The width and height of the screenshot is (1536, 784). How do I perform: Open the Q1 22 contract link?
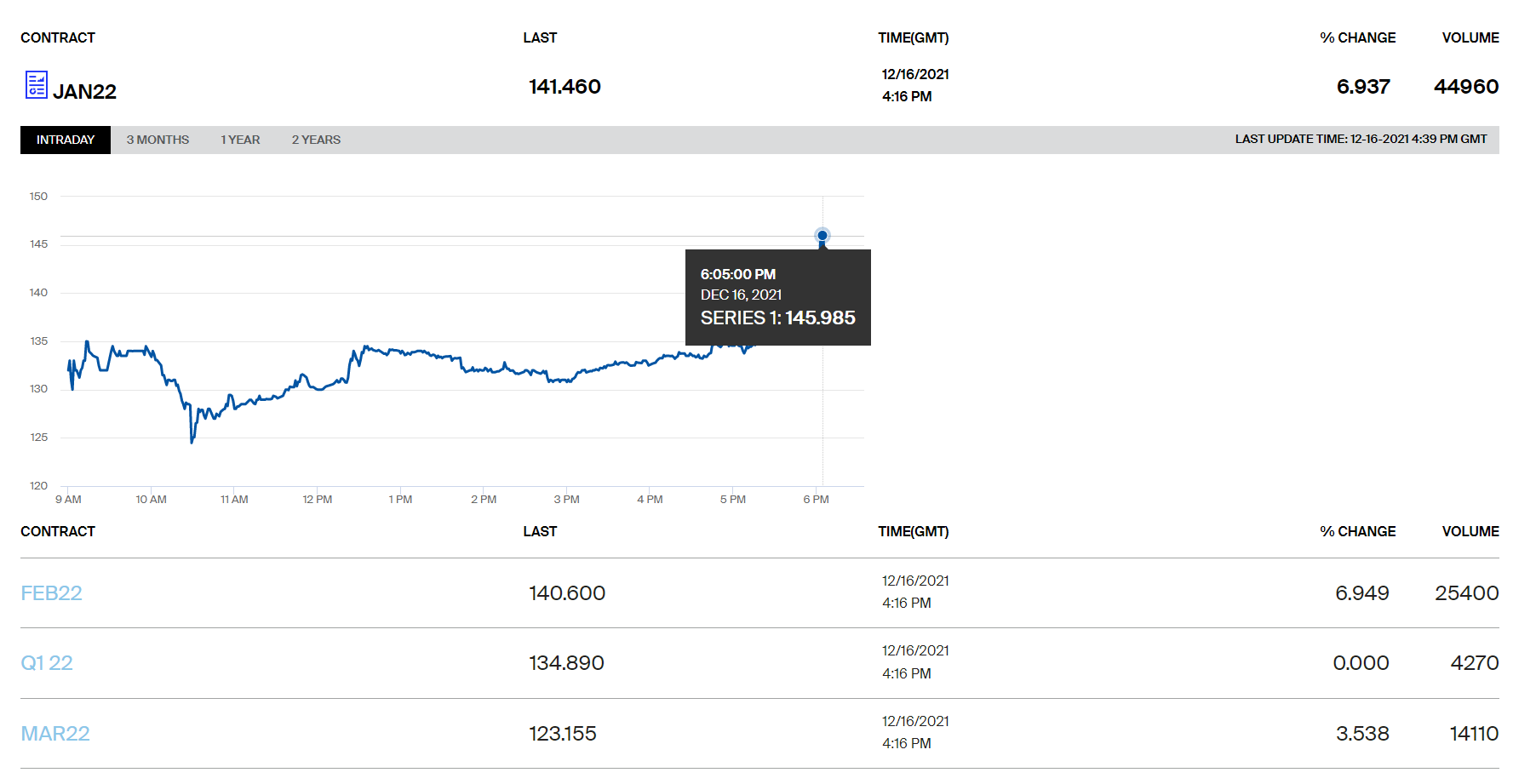point(47,663)
